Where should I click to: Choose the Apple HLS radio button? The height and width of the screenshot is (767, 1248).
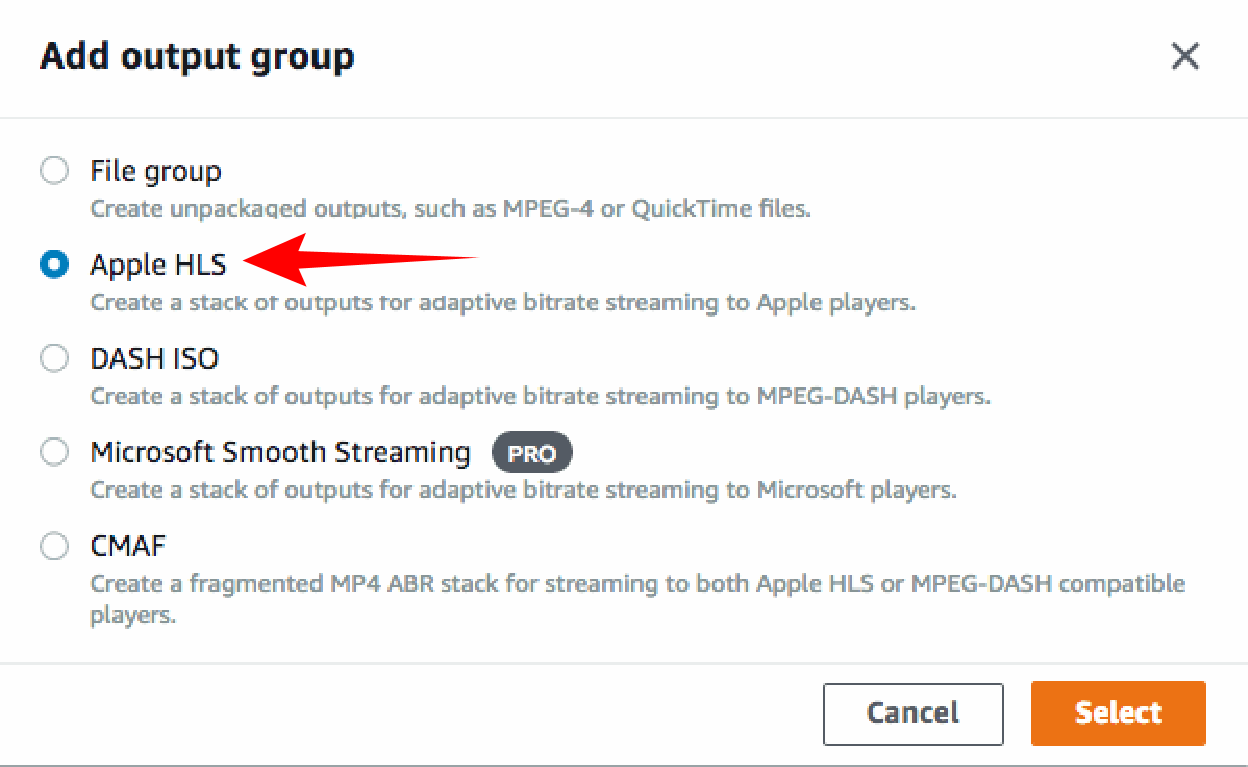[x=54, y=265]
